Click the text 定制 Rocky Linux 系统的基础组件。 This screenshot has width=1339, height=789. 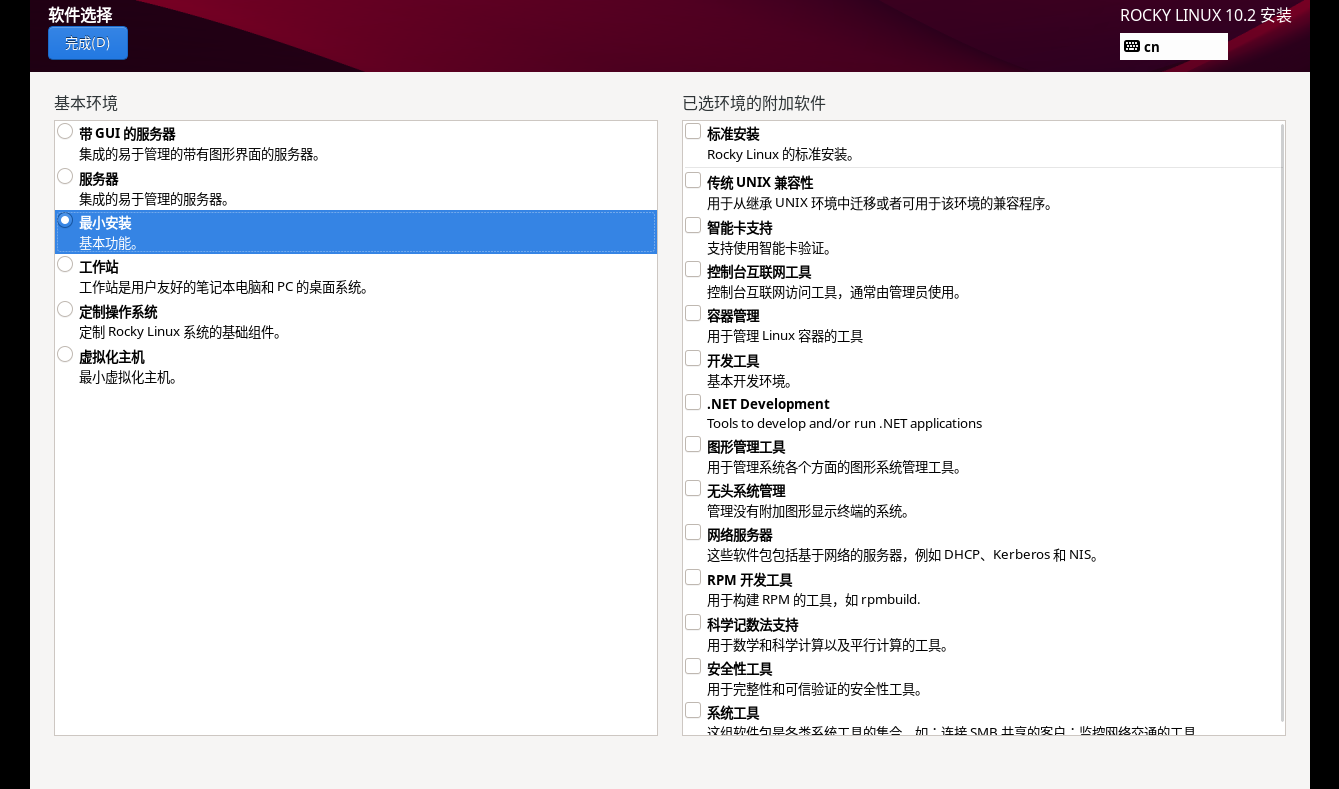tap(180, 333)
